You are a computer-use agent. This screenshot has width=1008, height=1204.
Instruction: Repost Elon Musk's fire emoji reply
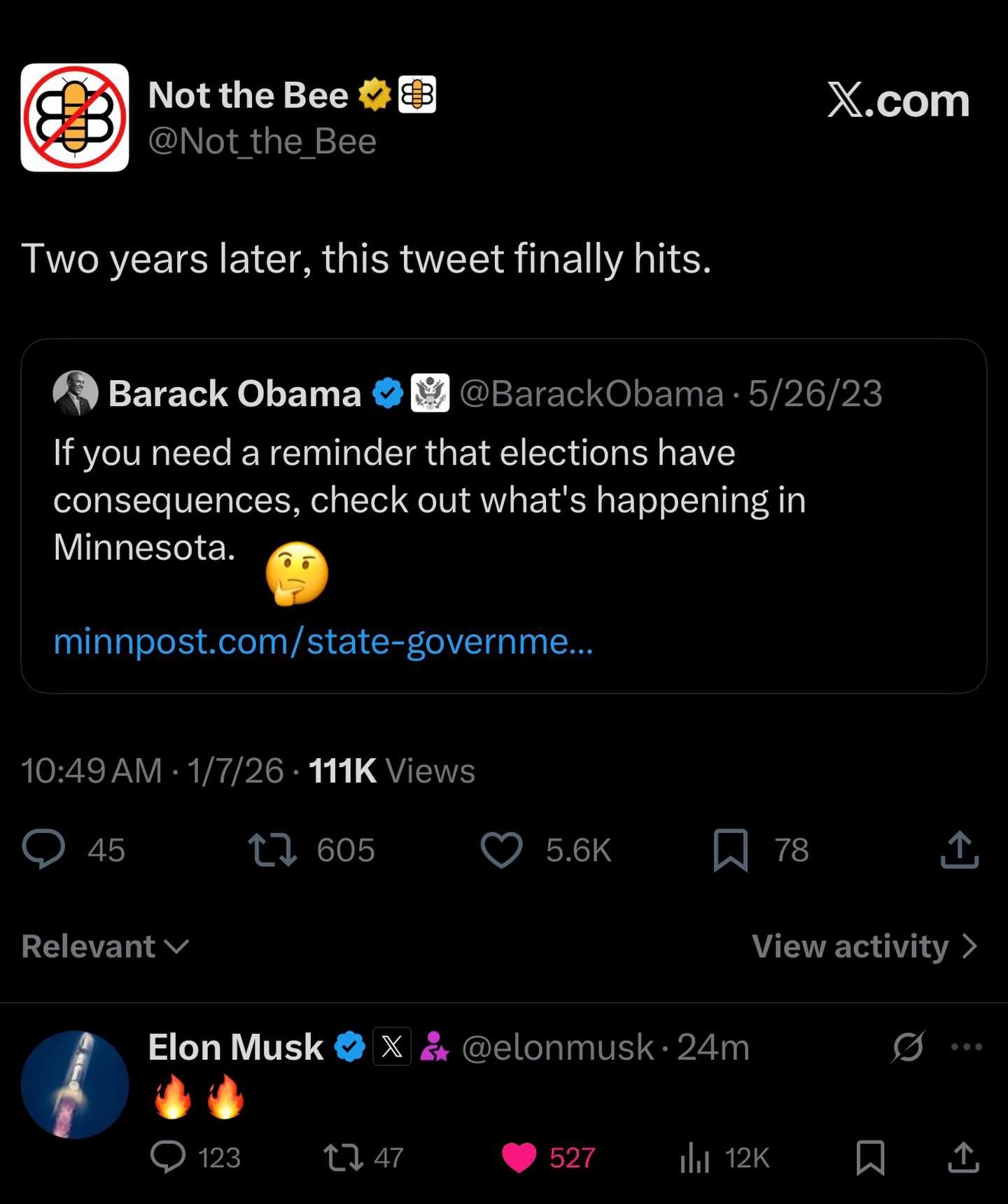tap(343, 1157)
